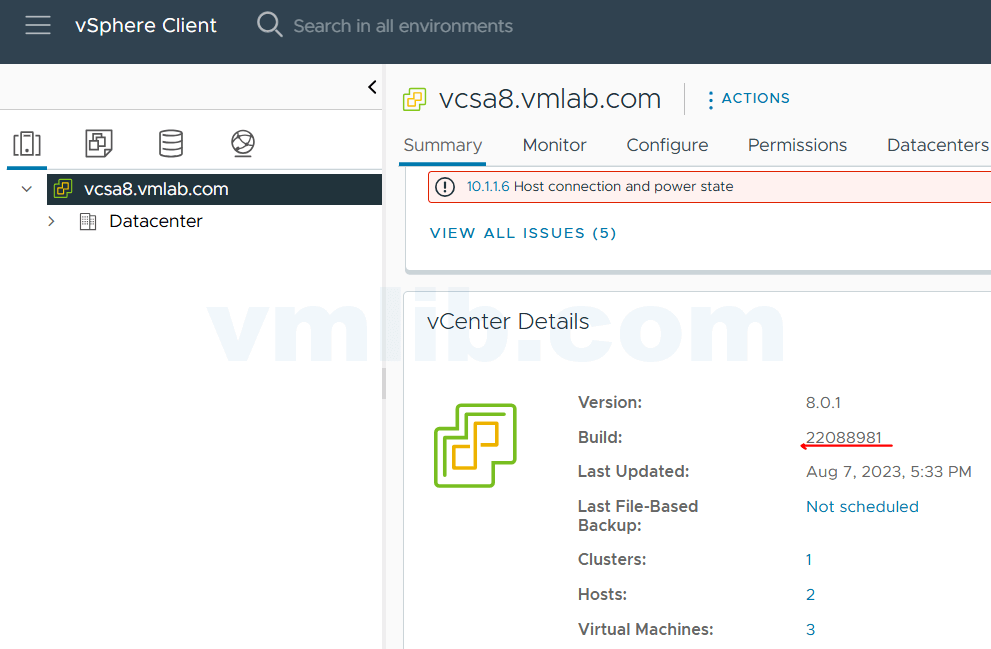Click the View All Issues link
991x649 pixels.
tap(523, 233)
